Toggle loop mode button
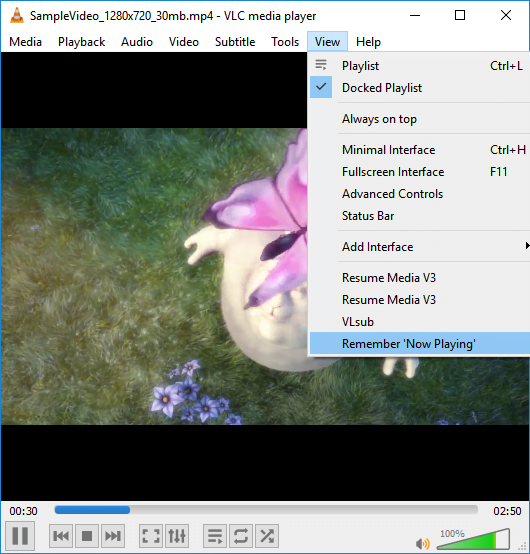The image size is (530, 554). [241, 536]
